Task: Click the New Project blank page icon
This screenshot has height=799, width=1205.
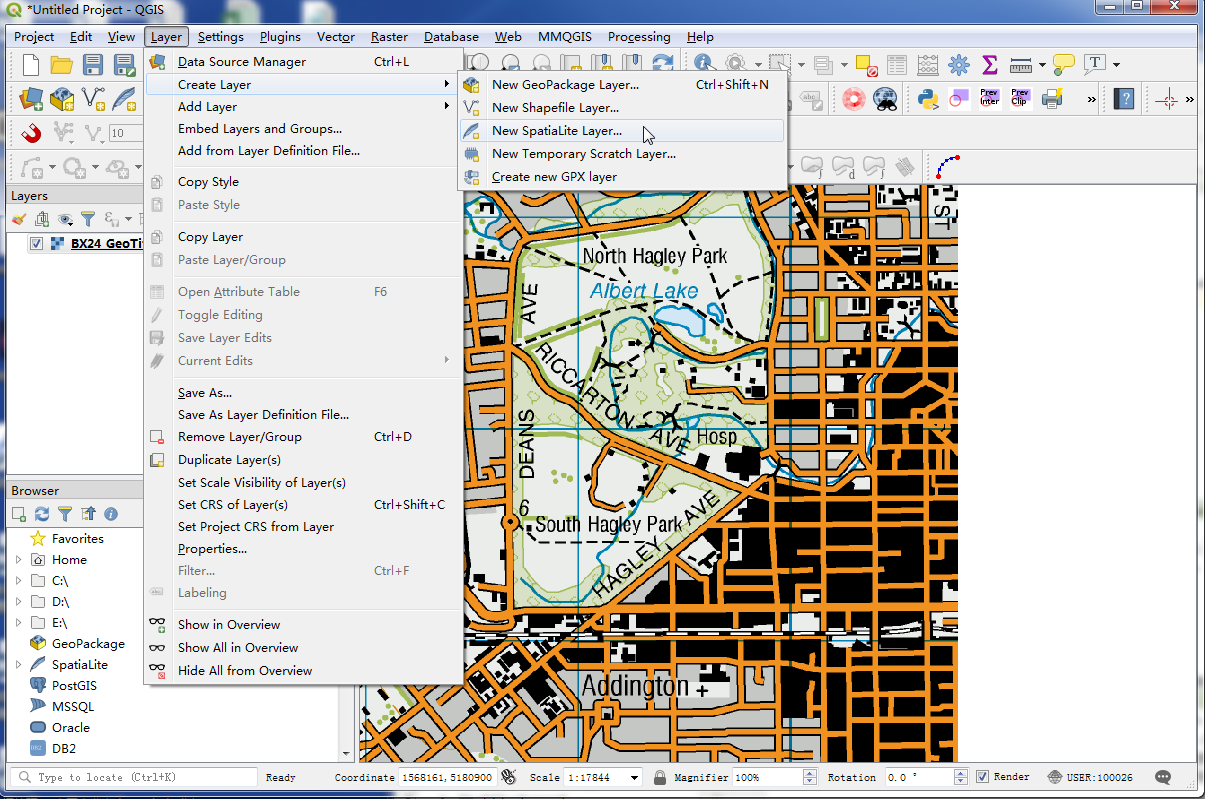Action: click(31, 66)
